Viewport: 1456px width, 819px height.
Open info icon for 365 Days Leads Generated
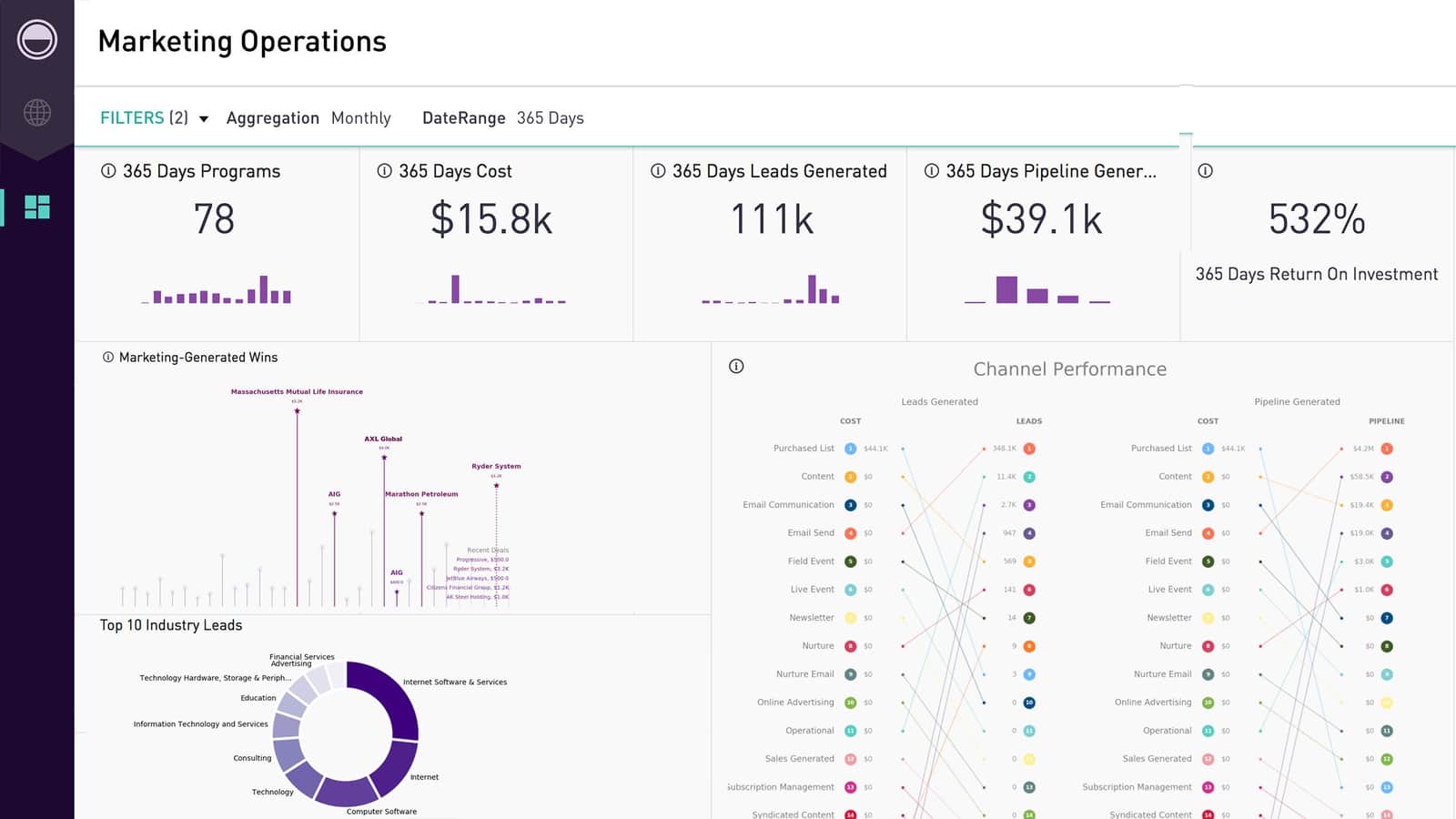click(x=658, y=171)
